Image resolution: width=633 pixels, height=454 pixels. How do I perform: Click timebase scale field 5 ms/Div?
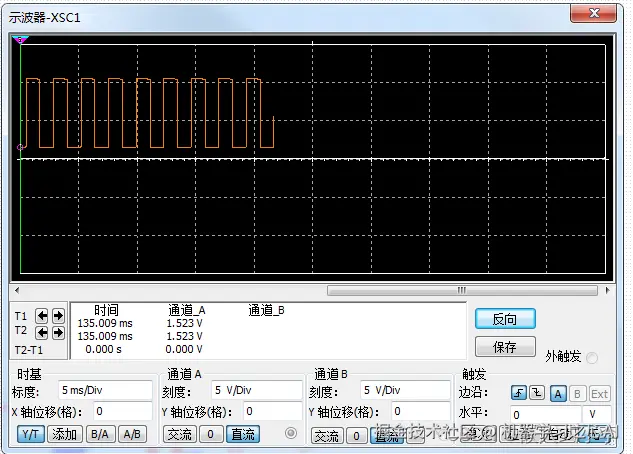point(105,390)
